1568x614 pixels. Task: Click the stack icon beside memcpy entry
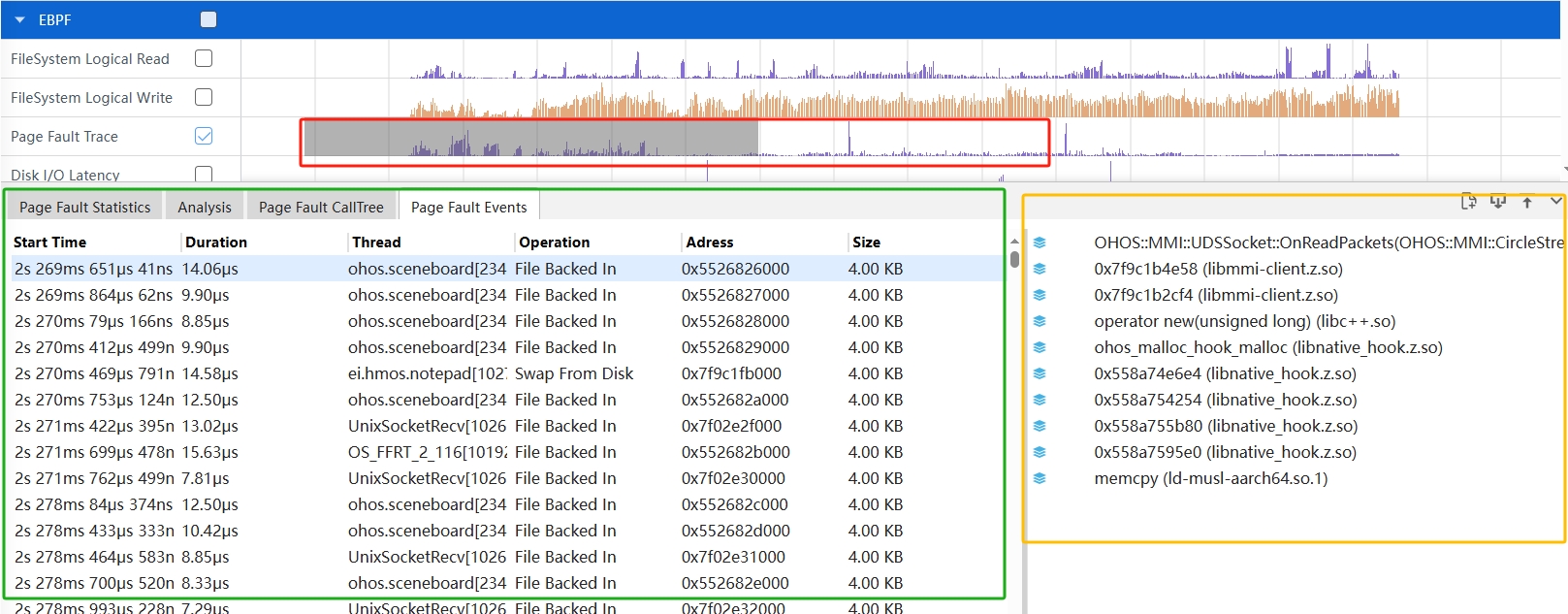tap(1040, 478)
